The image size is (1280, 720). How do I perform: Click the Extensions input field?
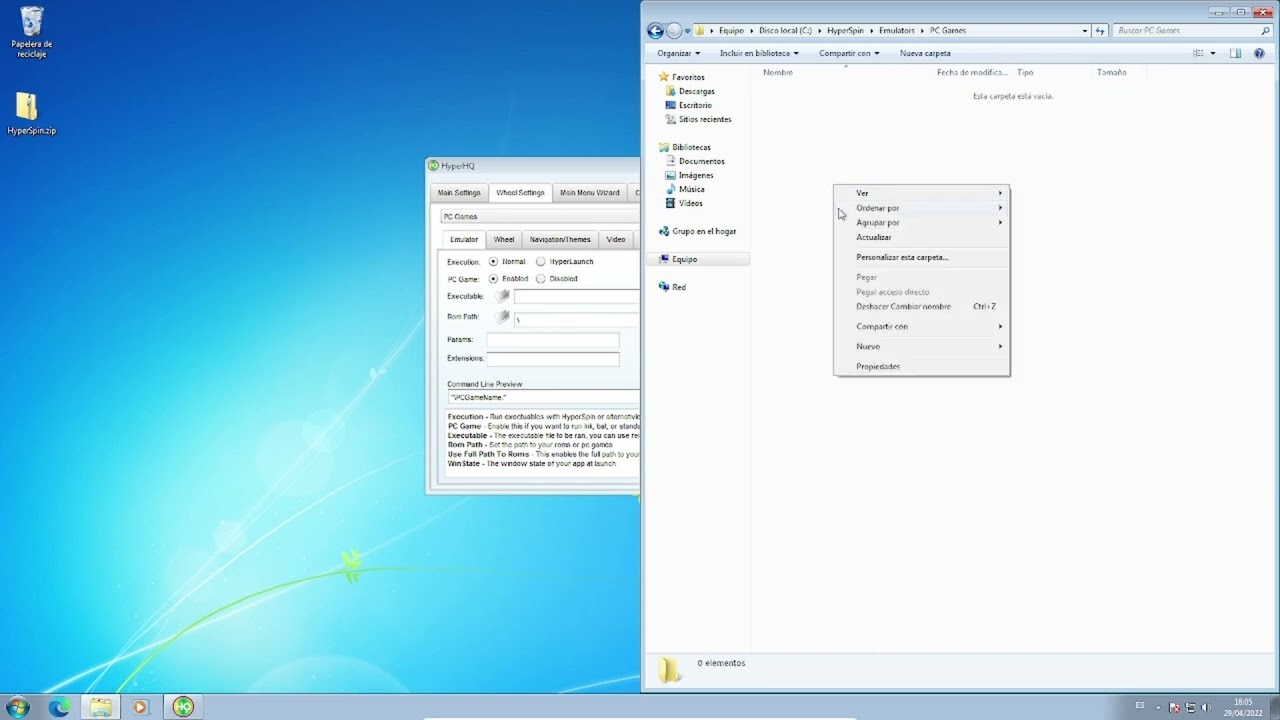pyautogui.click(x=553, y=358)
